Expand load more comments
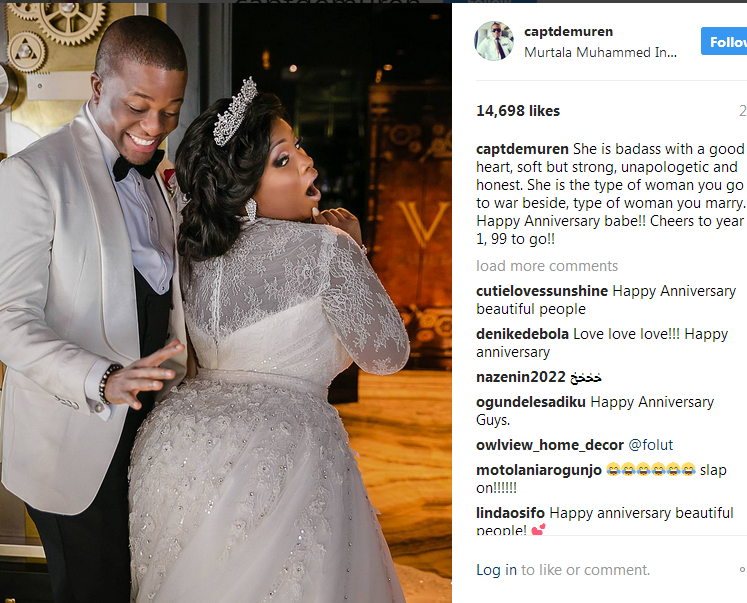Image resolution: width=747 pixels, height=603 pixels. click(x=547, y=266)
